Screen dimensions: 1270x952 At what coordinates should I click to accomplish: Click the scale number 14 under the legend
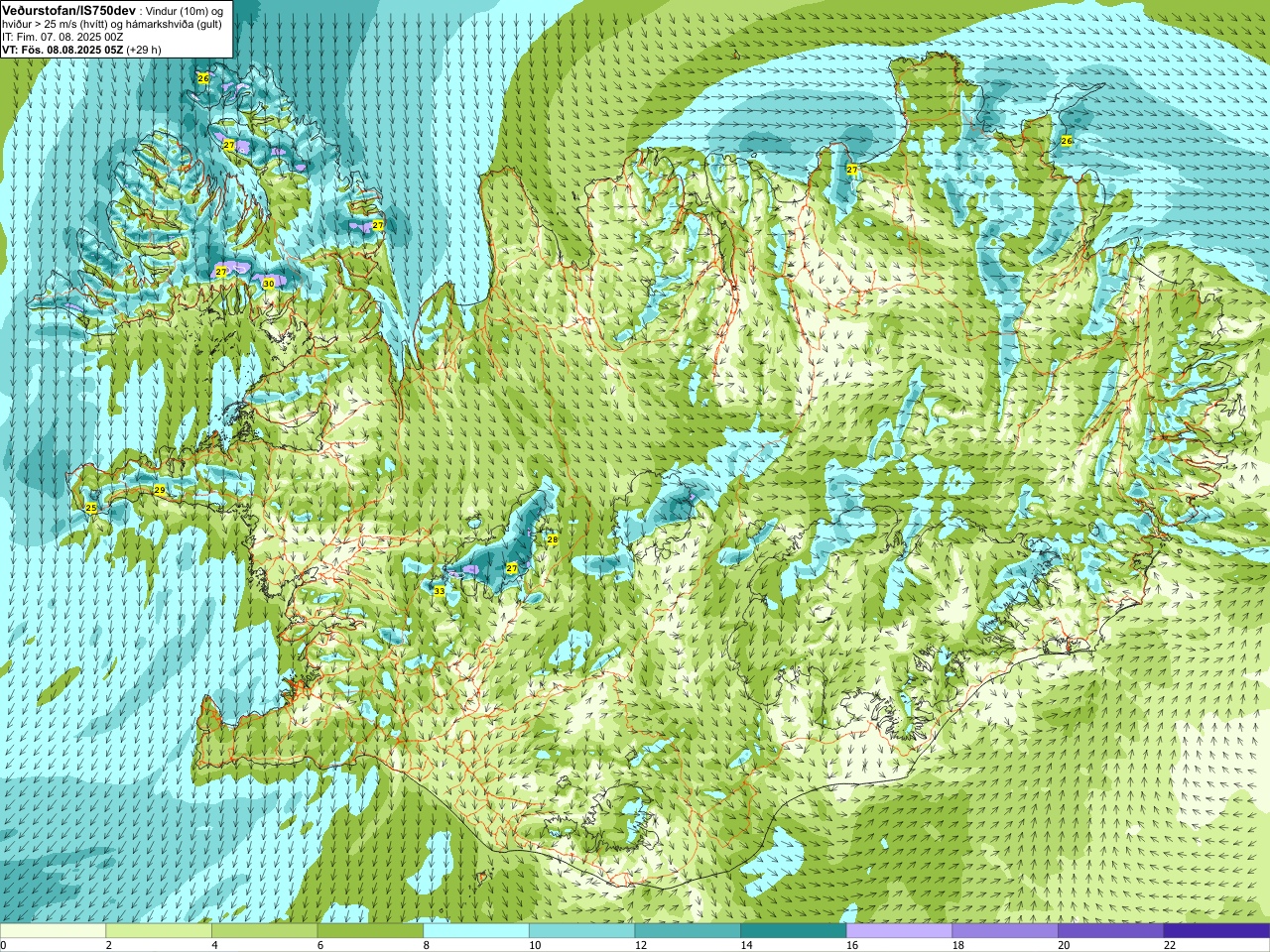(747, 945)
